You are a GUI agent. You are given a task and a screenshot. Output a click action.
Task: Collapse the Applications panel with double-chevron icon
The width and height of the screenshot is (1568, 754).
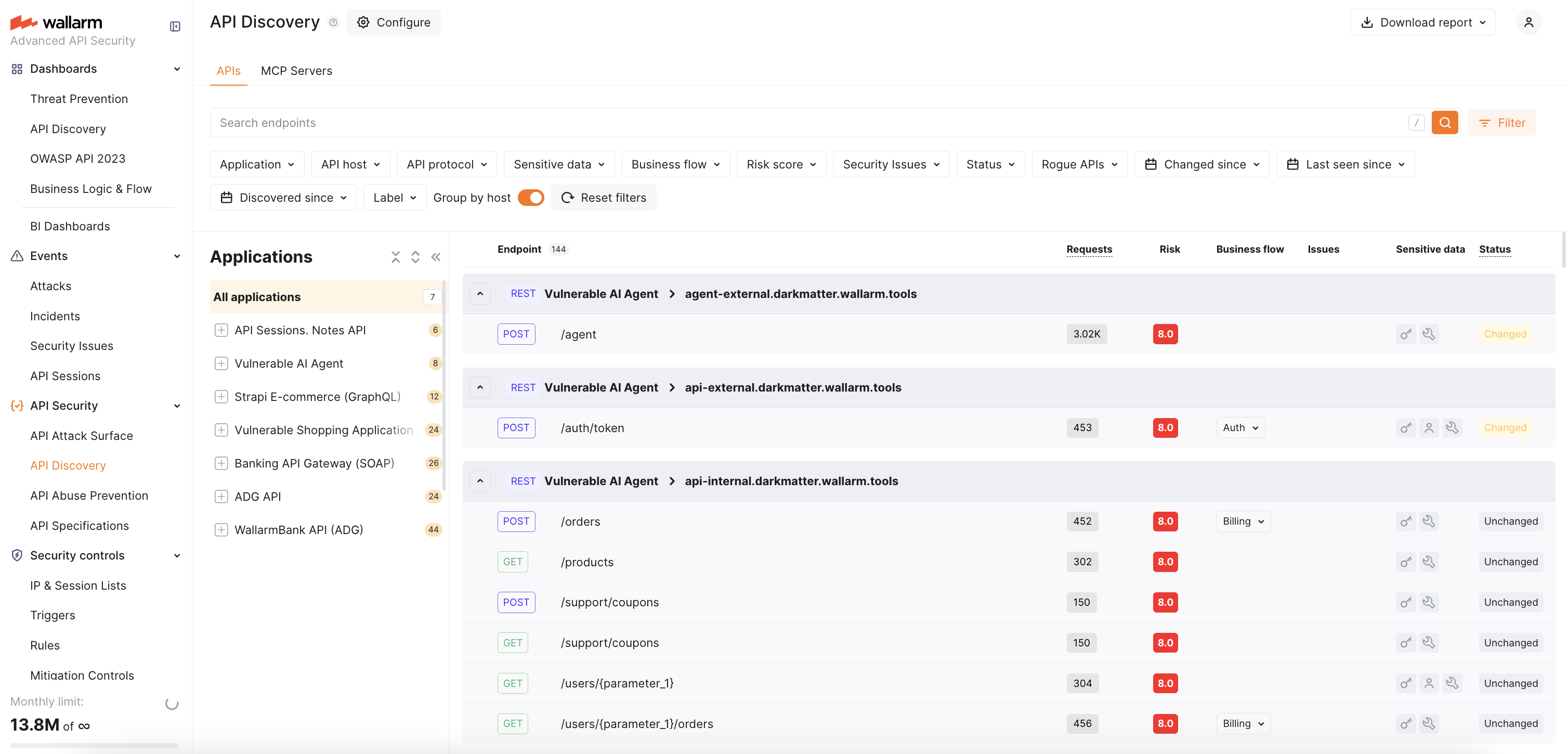tap(436, 257)
